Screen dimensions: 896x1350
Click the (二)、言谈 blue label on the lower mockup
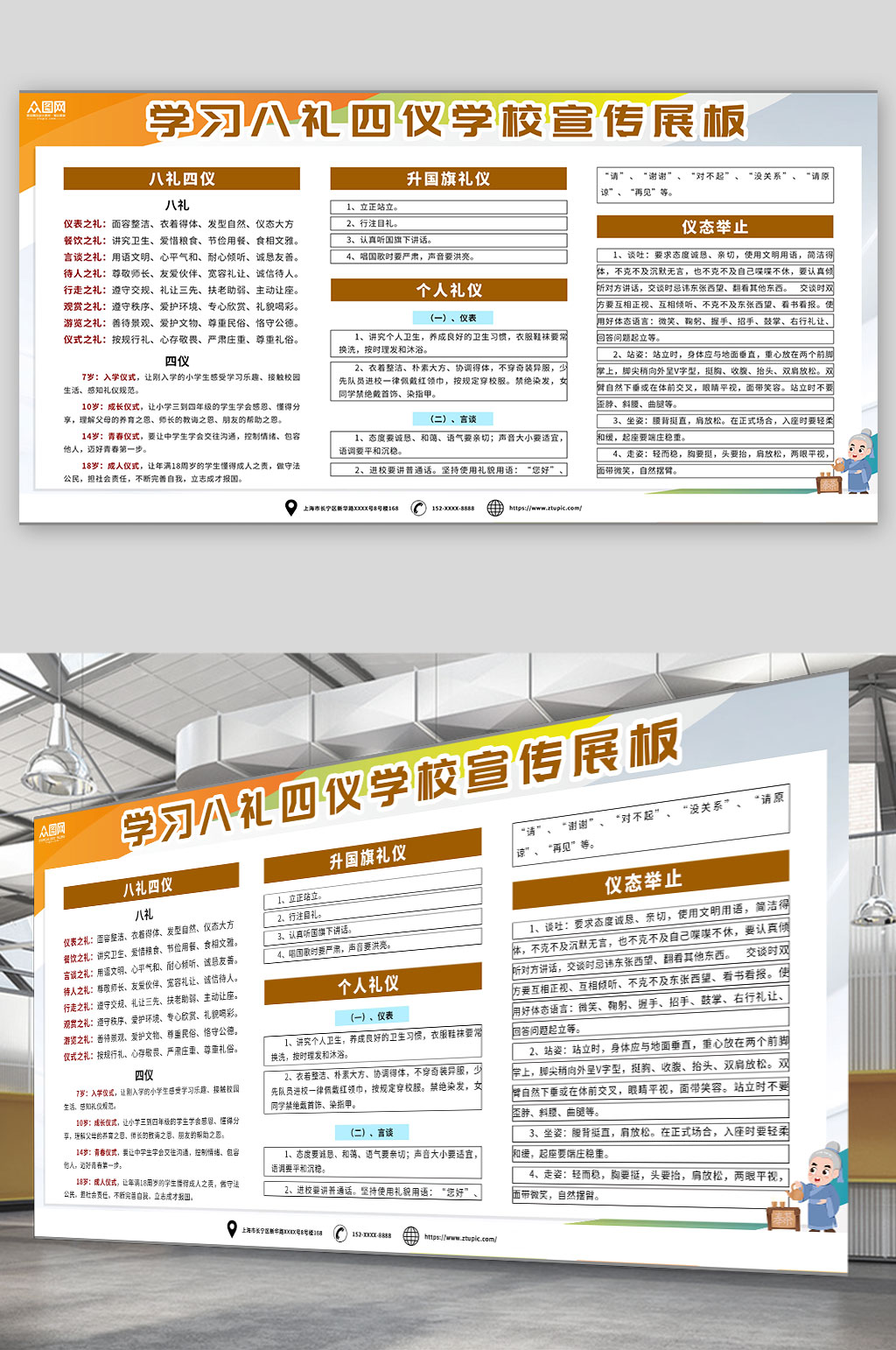pos(372,1132)
